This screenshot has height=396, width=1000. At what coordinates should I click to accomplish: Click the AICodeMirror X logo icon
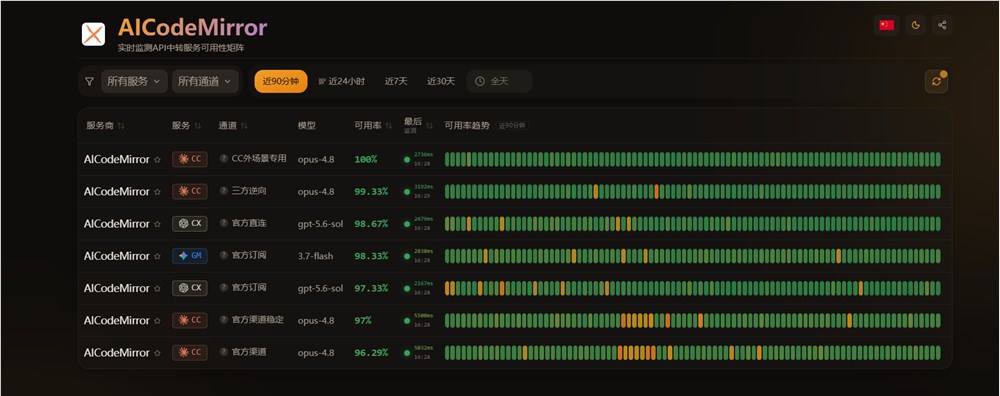tap(93, 34)
